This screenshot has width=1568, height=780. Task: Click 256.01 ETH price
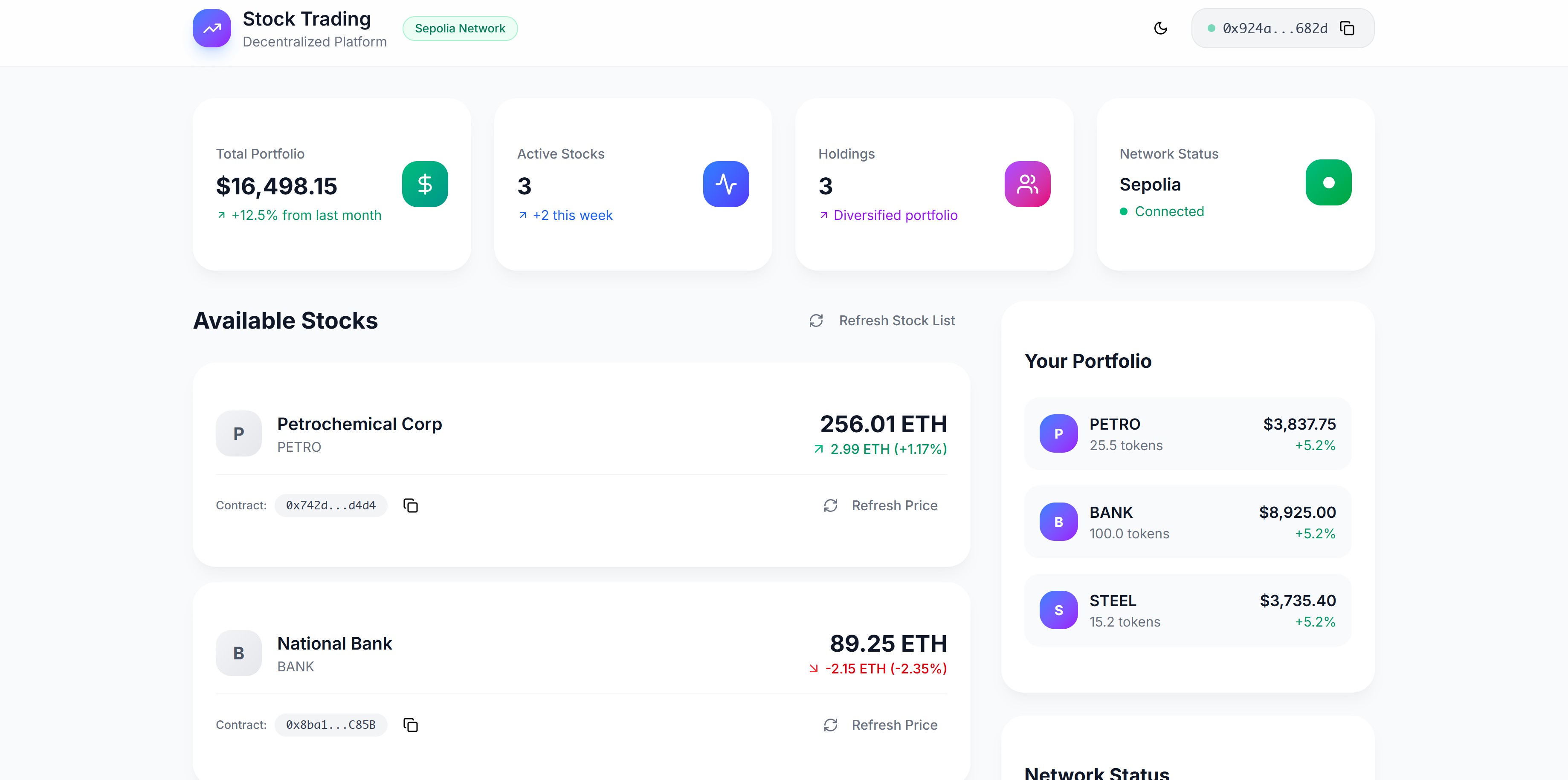tap(883, 424)
